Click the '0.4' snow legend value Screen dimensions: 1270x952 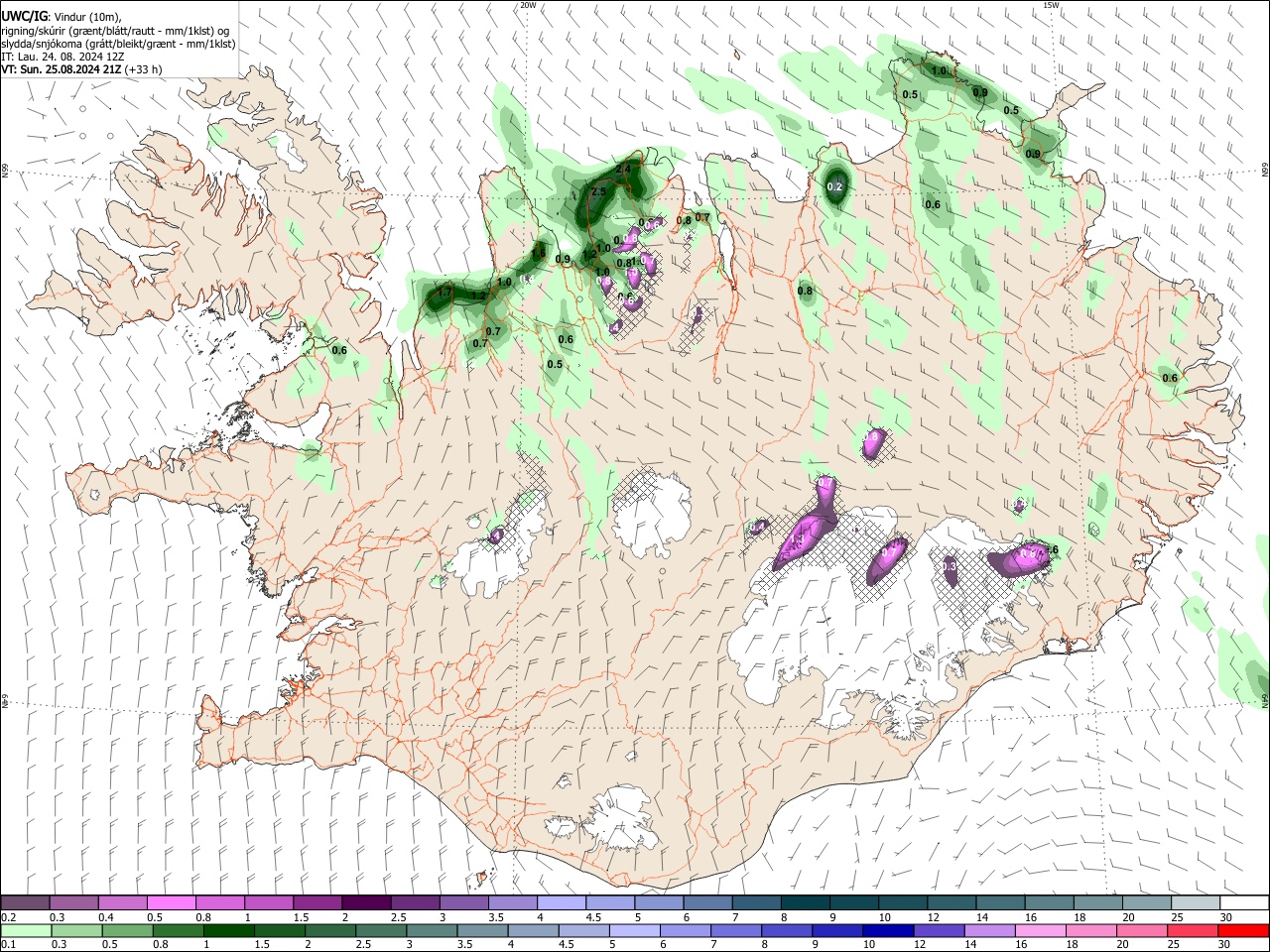tap(106, 917)
